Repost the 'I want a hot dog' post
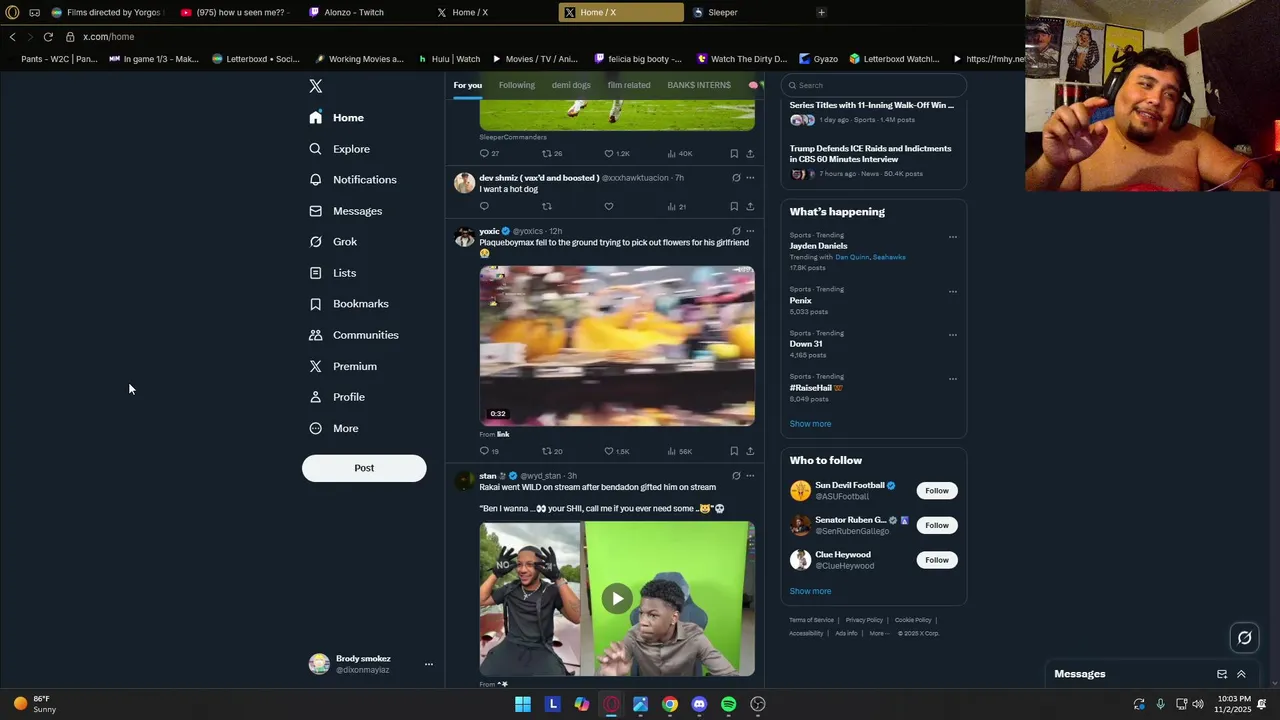The height and width of the screenshot is (720, 1280). tap(546, 207)
